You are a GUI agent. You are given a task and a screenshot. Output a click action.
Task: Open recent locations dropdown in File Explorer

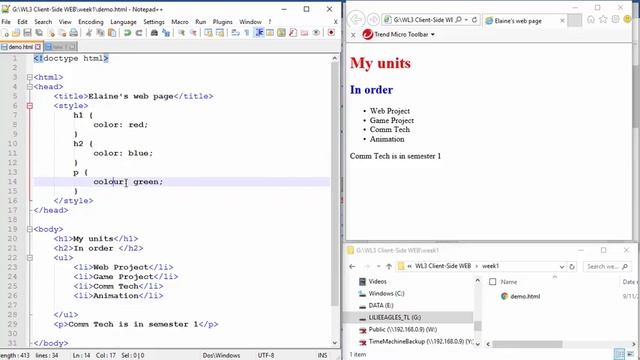378,266
